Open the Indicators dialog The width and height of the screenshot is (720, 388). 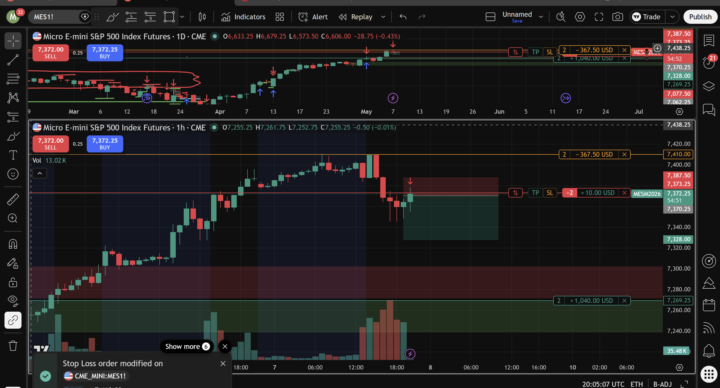243,17
